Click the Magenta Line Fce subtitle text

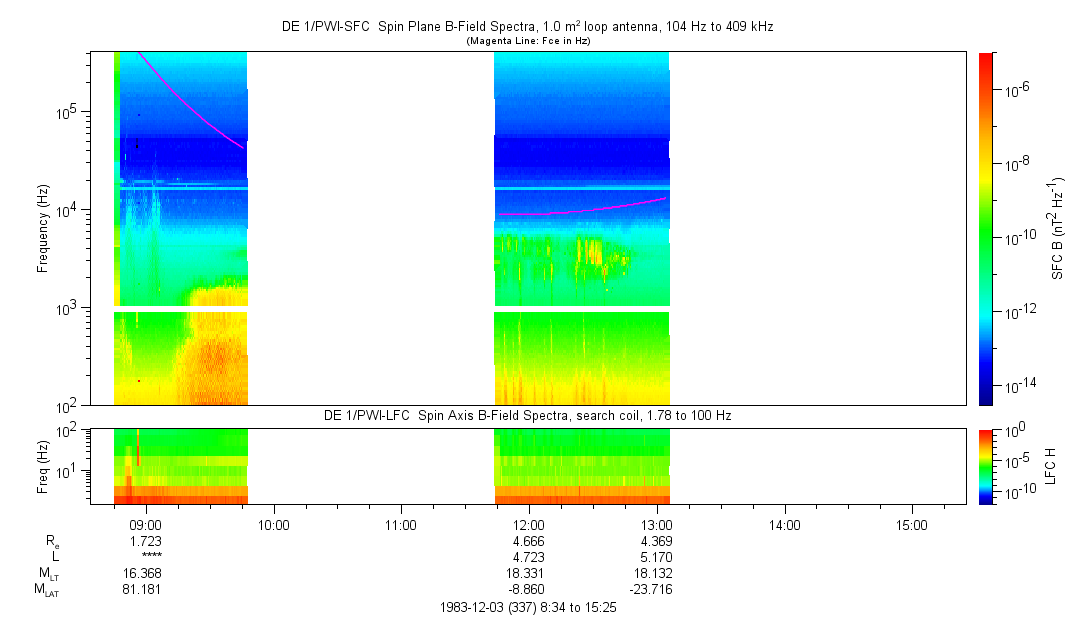527,41
